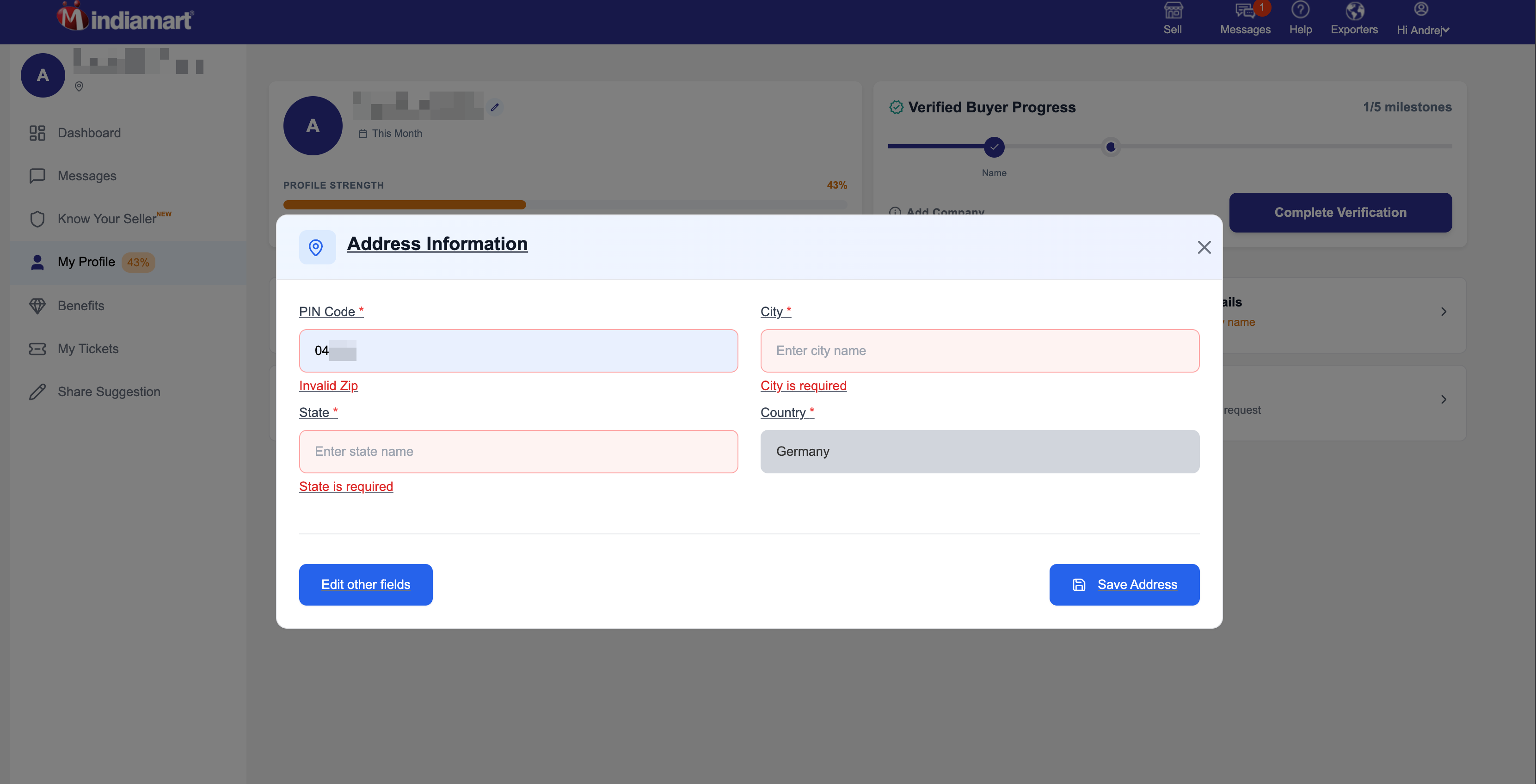The height and width of the screenshot is (784, 1536).
Task: Select Know Your Seller menu item
Action: [107, 219]
